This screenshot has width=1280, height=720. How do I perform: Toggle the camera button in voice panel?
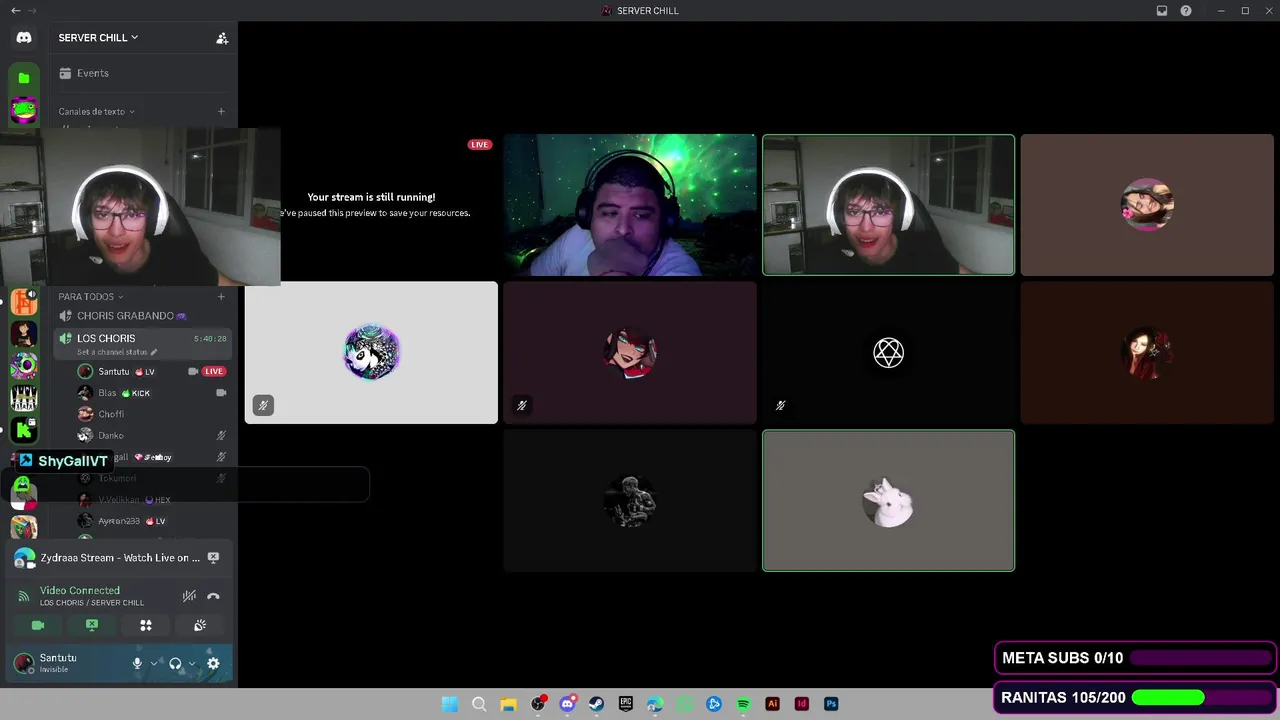38,625
